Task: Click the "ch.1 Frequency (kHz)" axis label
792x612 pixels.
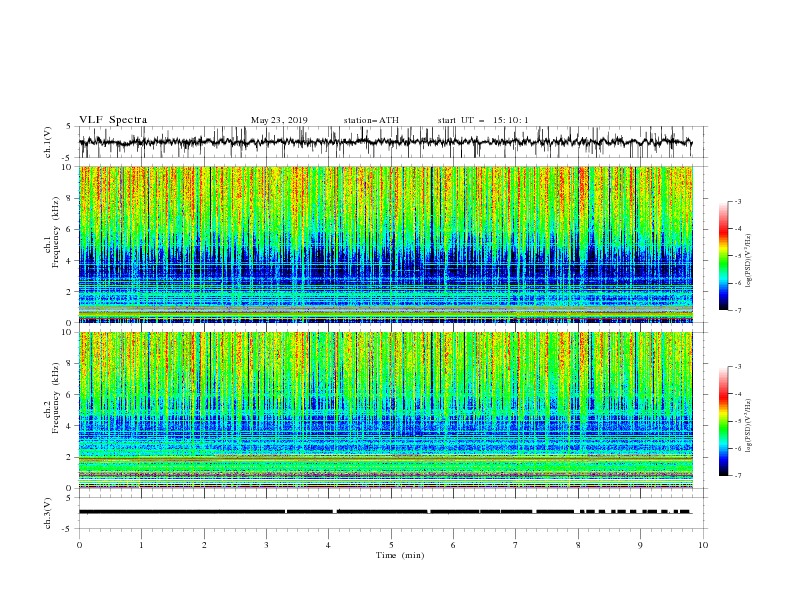Action: tap(52, 232)
